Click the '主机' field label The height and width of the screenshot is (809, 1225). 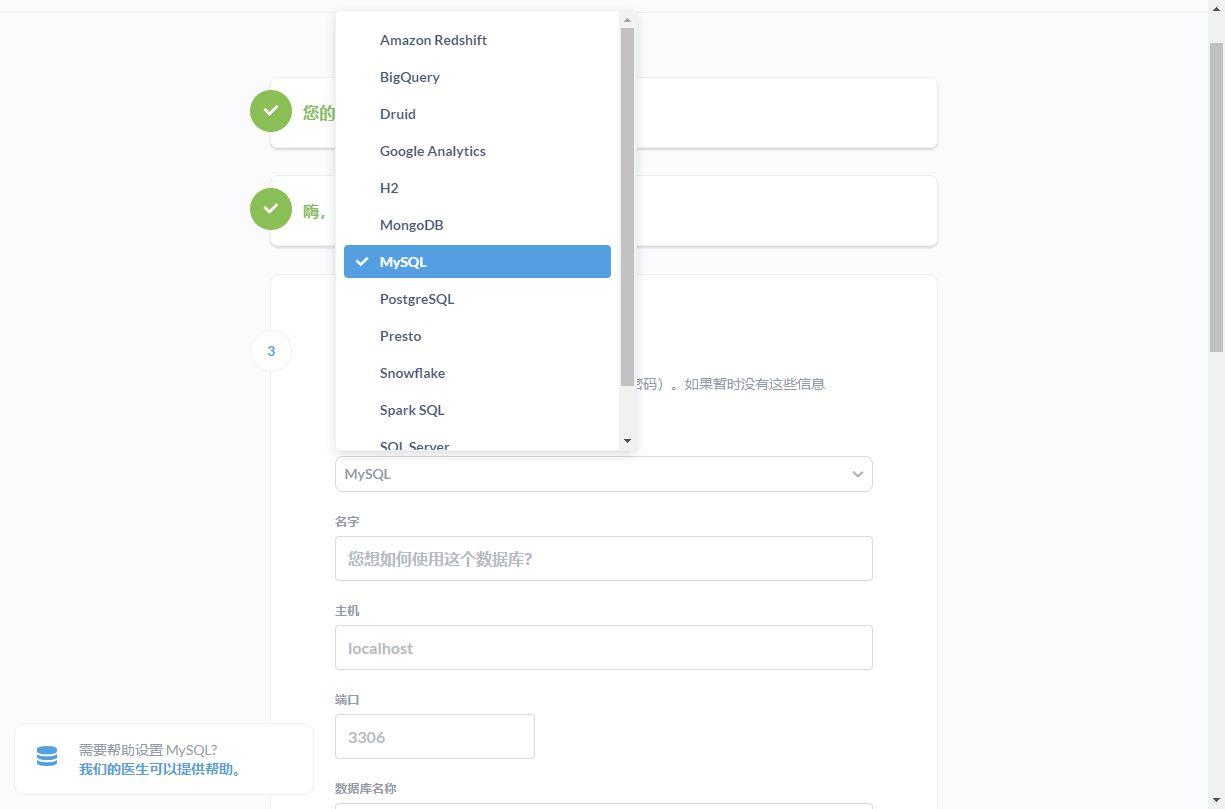click(347, 611)
